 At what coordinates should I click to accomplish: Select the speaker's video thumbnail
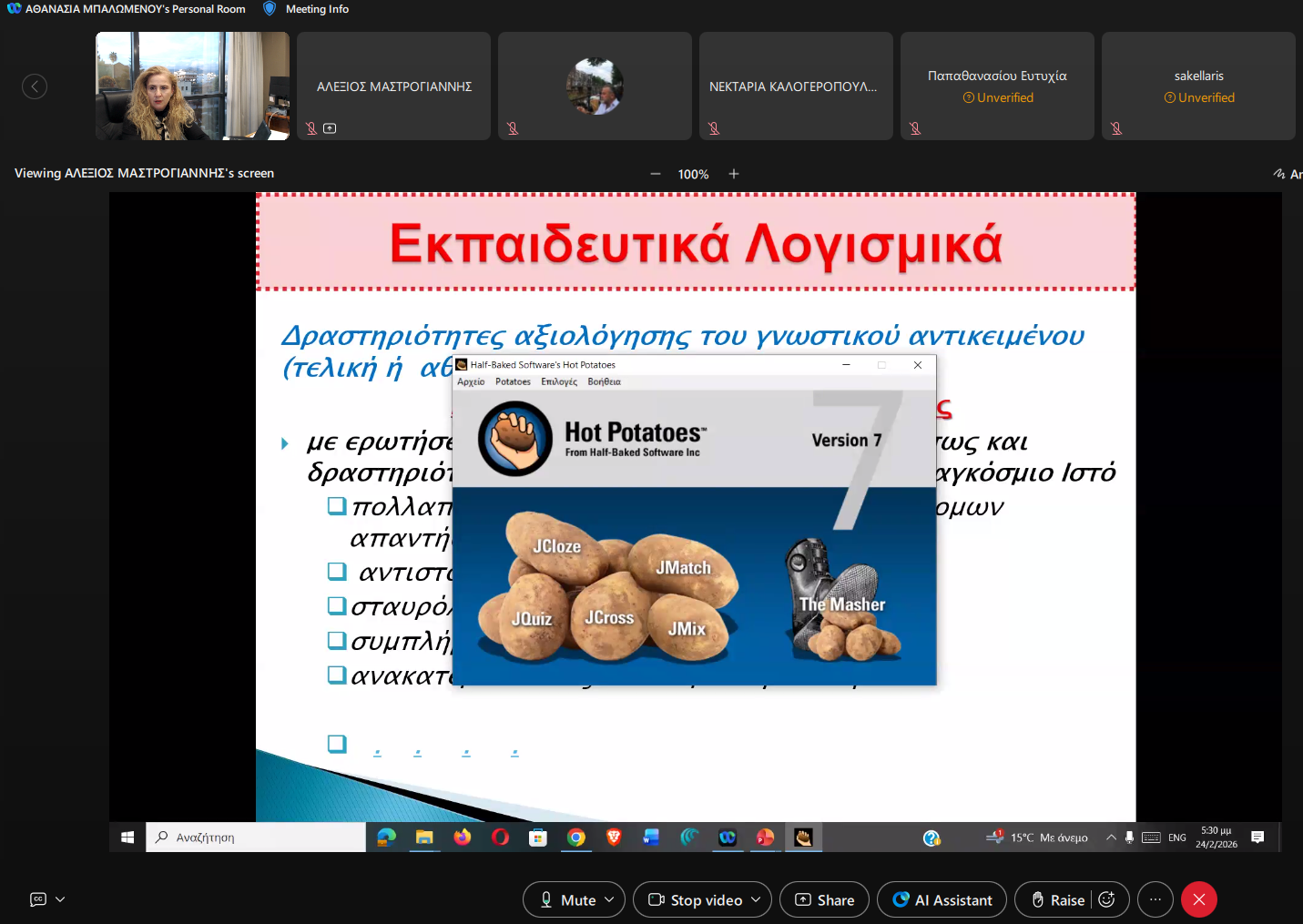[192, 86]
